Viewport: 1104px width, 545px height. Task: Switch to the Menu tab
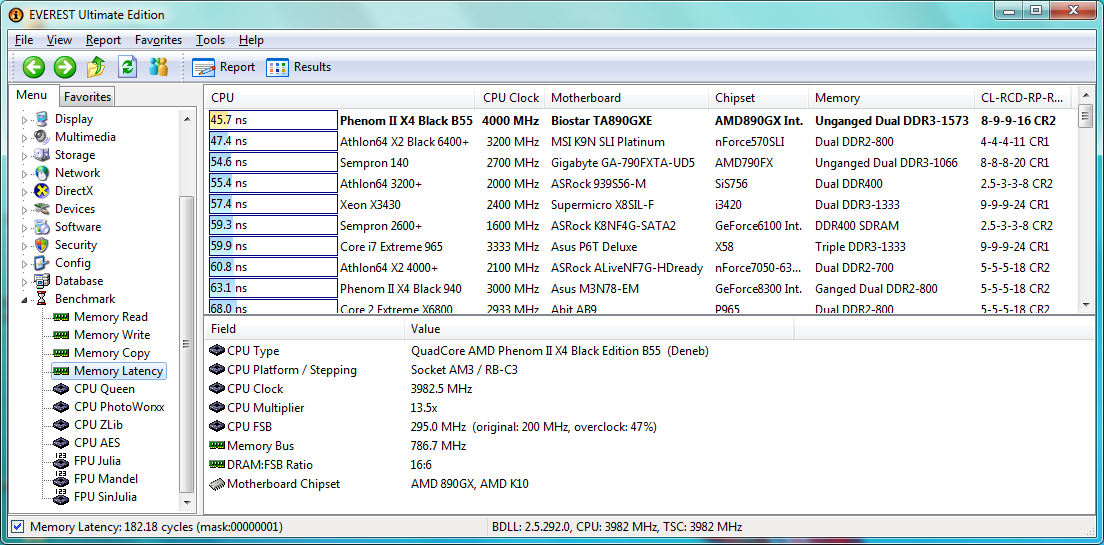(x=32, y=95)
